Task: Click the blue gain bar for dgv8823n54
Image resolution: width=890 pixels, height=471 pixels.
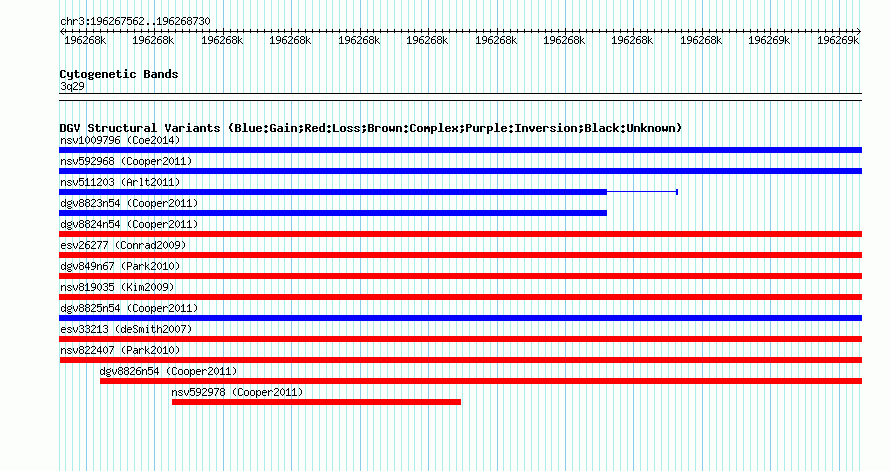Action: pos(333,213)
